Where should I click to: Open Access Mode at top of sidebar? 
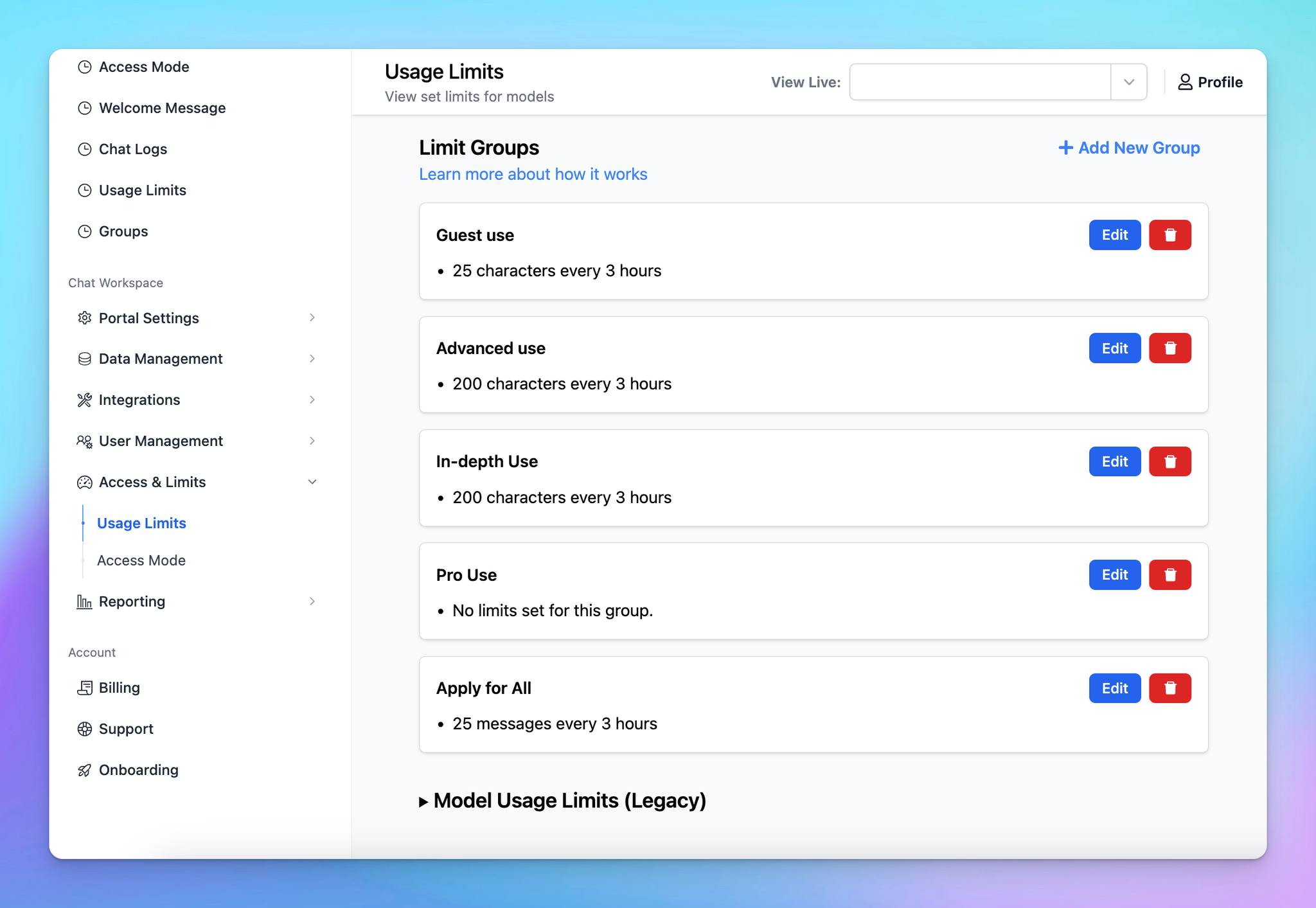[144, 67]
